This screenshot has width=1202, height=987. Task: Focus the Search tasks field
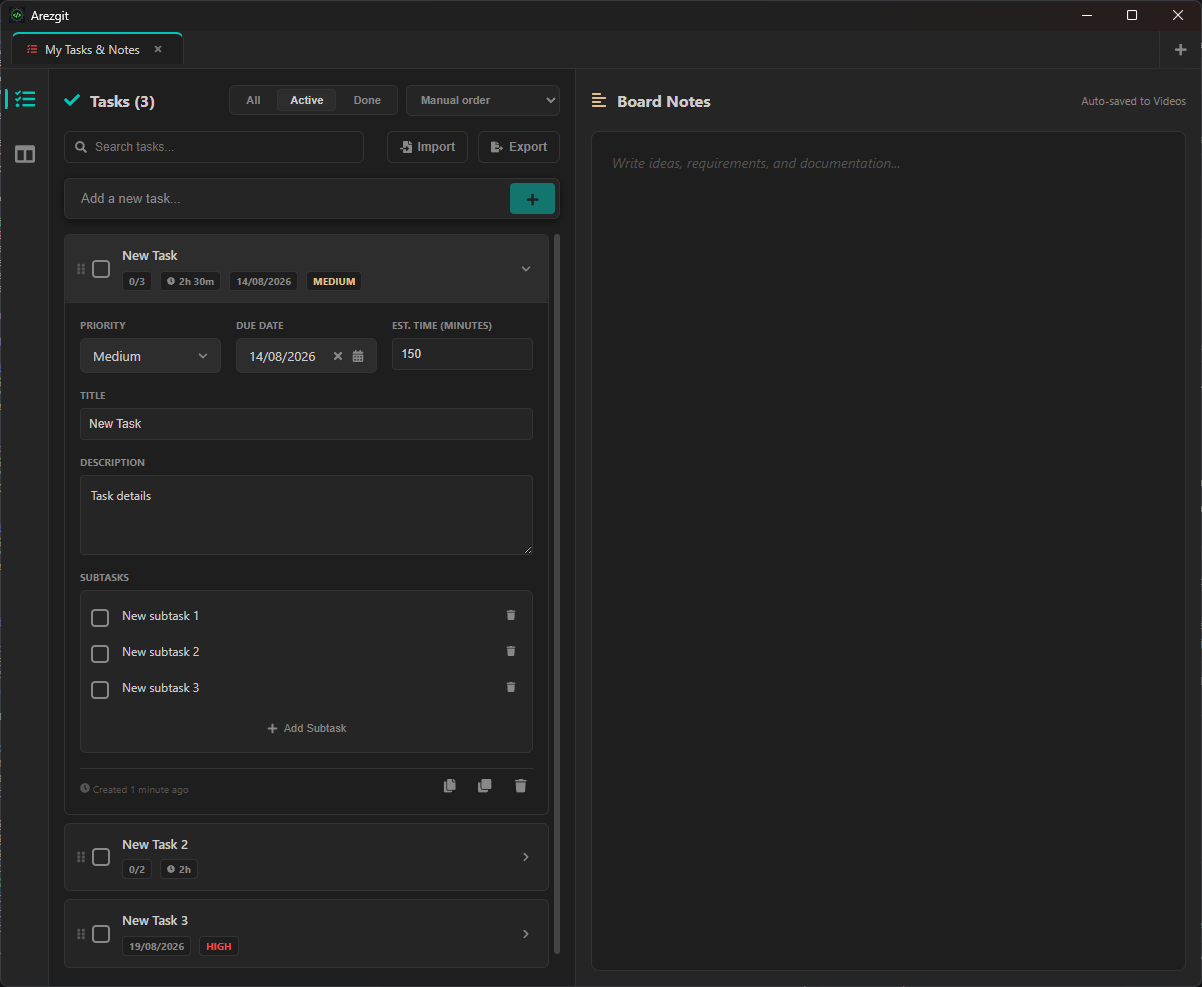pyautogui.click(x=214, y=147)
